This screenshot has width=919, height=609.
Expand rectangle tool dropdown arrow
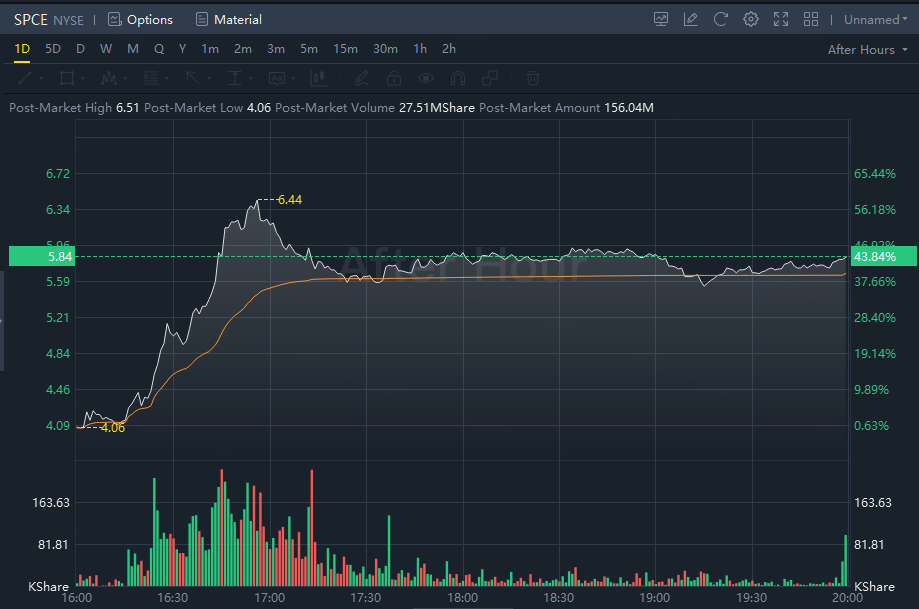click(x=83, y=79)
